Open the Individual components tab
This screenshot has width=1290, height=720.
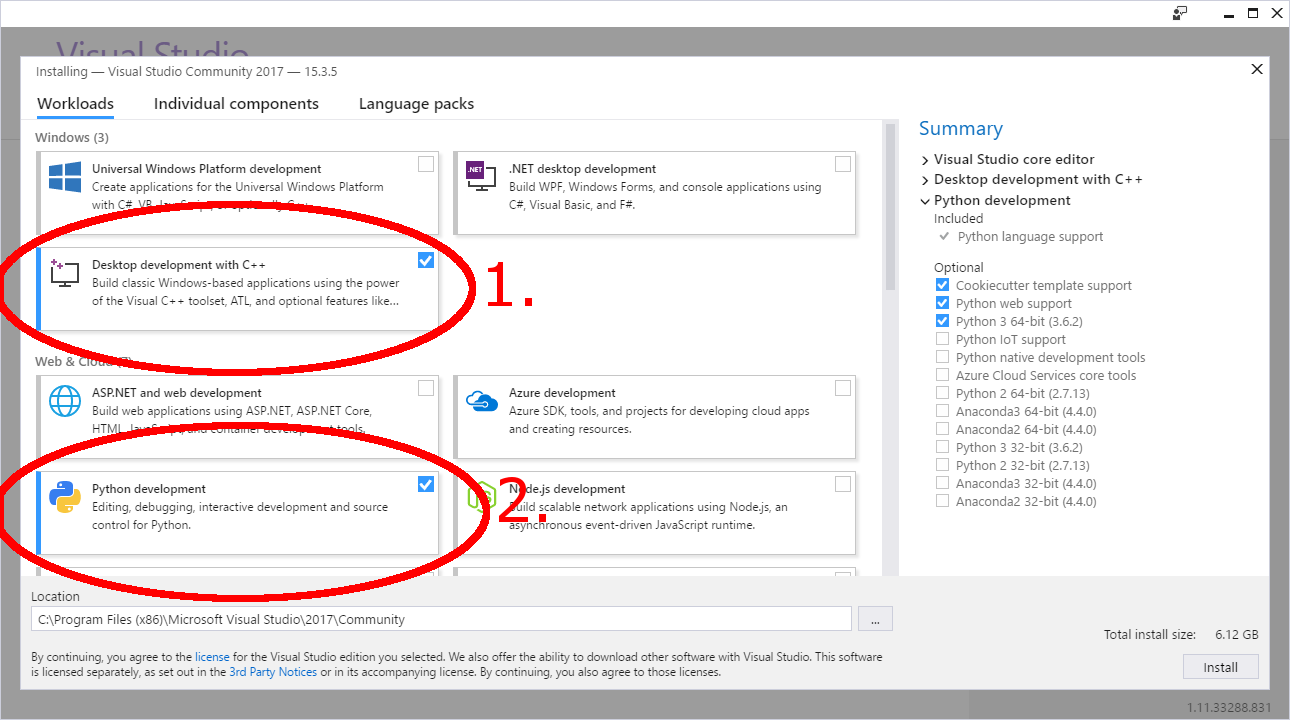(236, 104)
